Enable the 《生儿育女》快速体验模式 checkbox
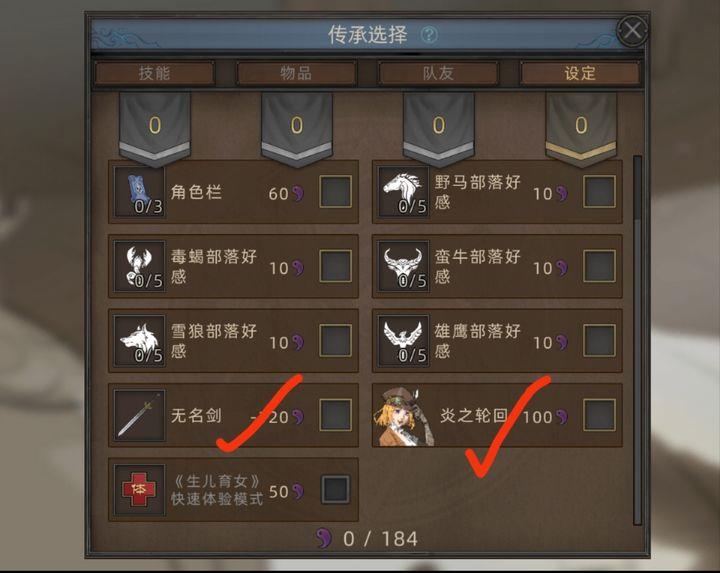The image size is (720, 573). (336, 489)
